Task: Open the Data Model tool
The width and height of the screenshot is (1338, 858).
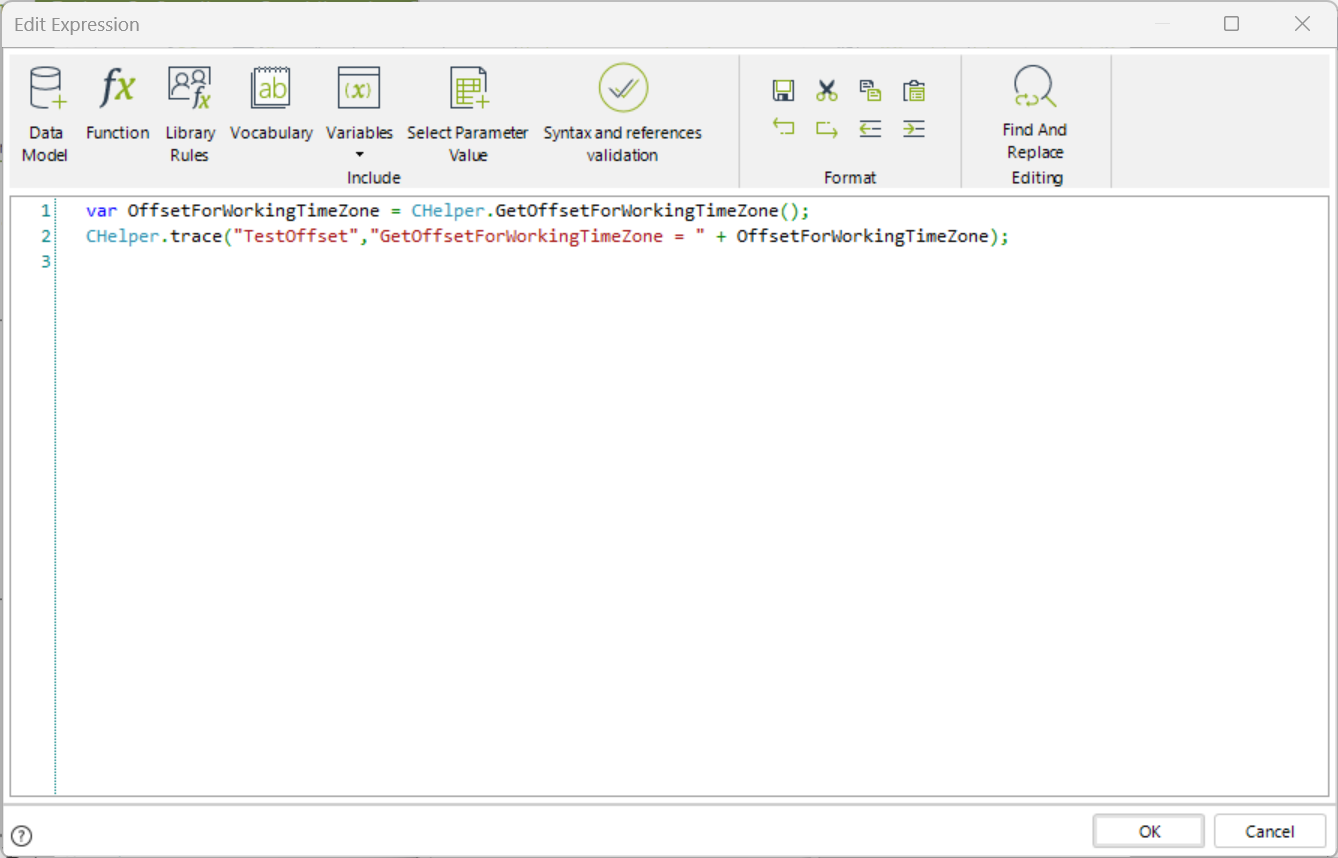Action: coord(45,114)
